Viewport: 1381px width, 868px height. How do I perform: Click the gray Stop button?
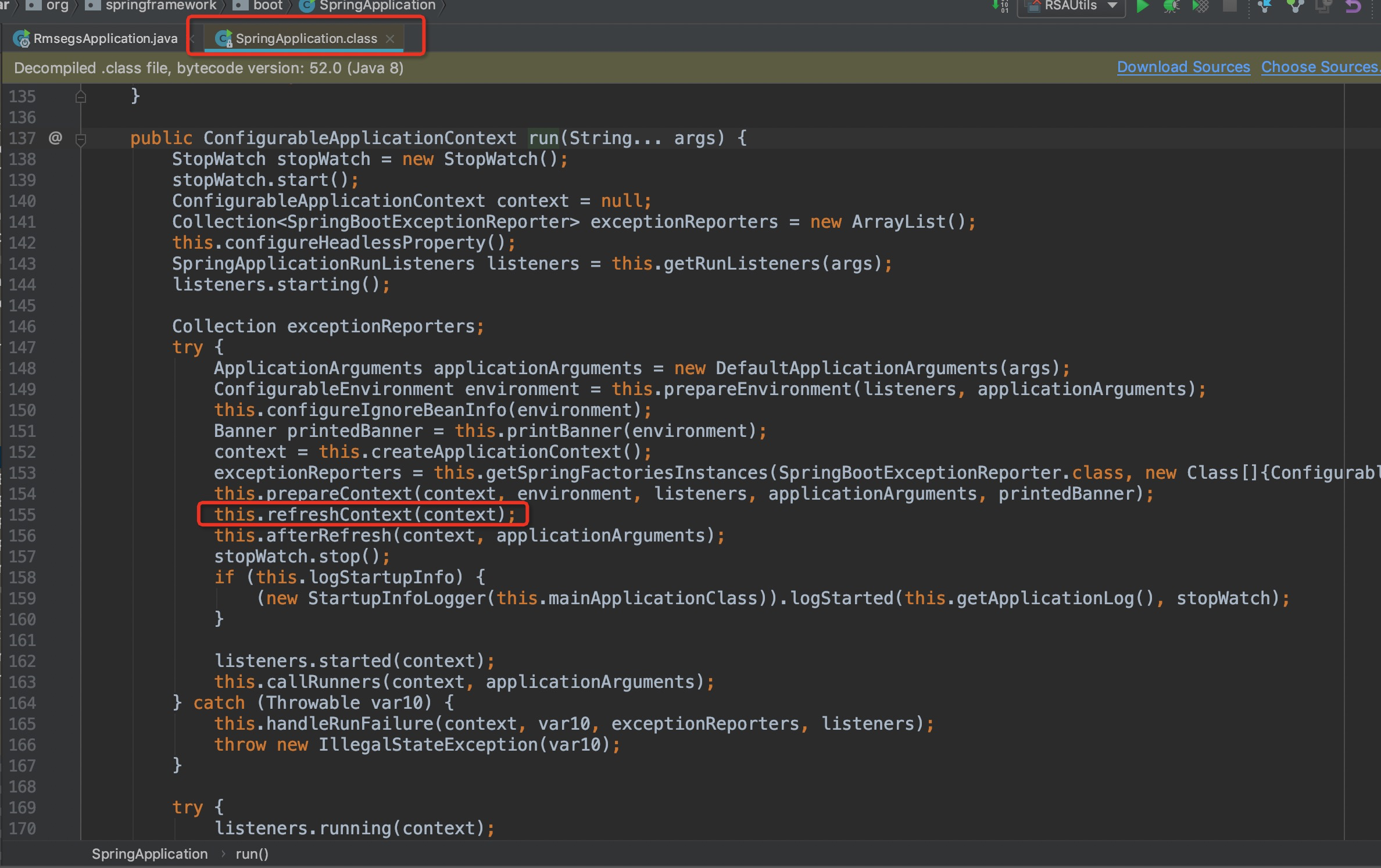point(1230,6)
